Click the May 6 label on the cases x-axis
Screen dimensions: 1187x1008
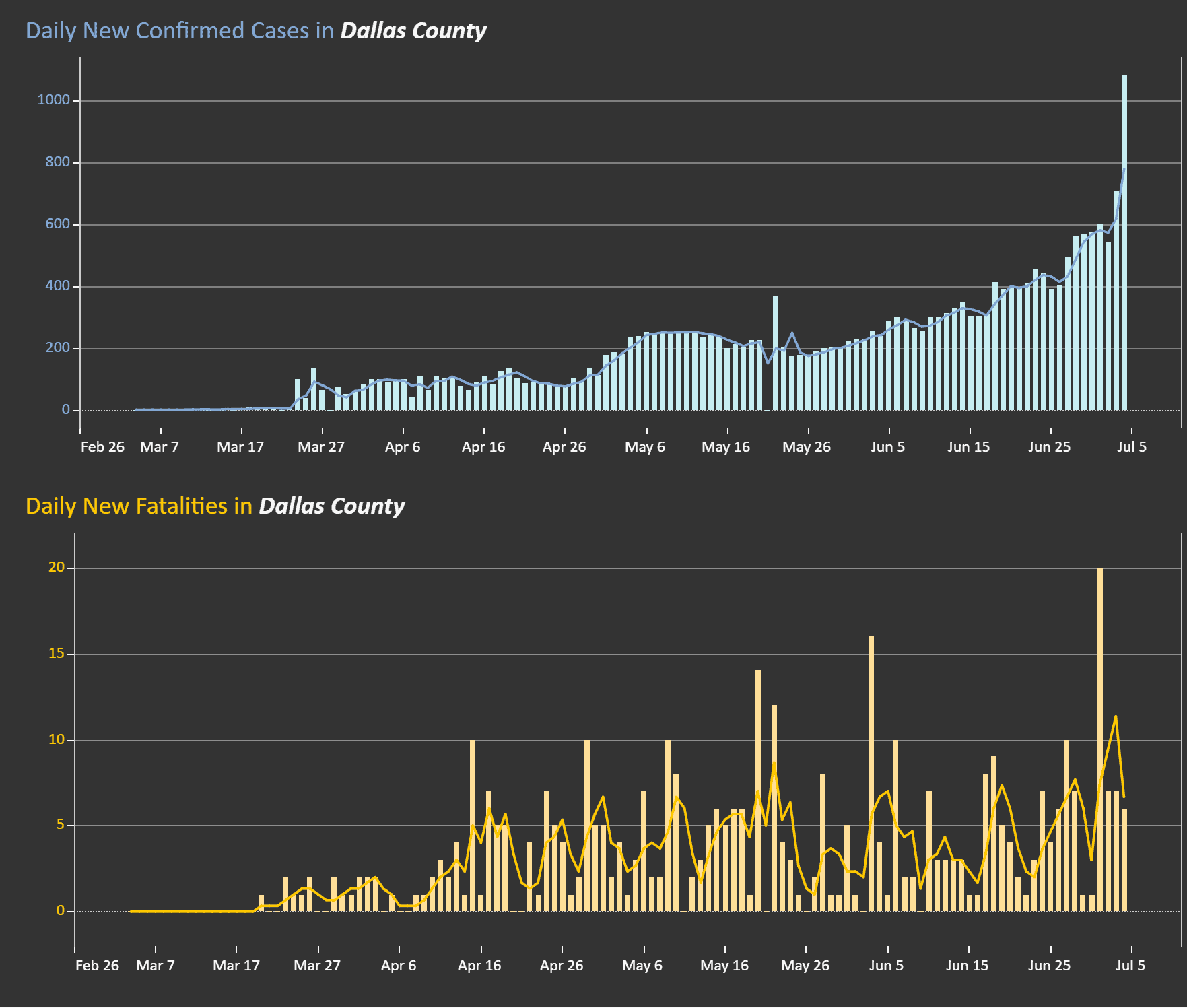(x=645, y=447)
